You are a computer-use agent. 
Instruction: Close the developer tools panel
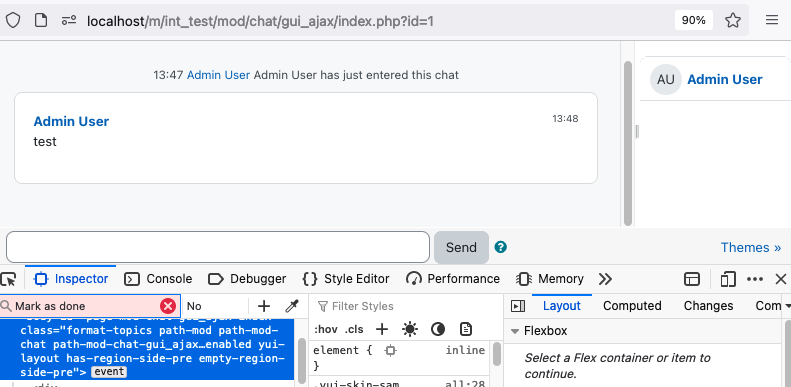tap(780, 279)
